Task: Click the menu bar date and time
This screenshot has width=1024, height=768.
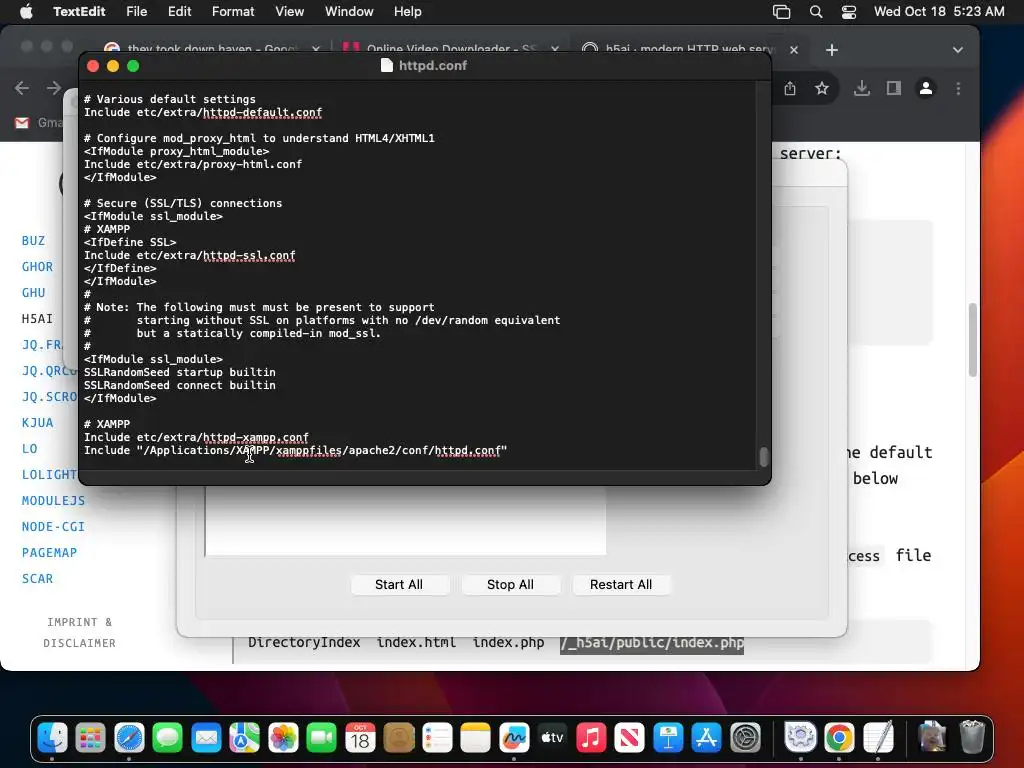Action: click(x=939, y=12)
